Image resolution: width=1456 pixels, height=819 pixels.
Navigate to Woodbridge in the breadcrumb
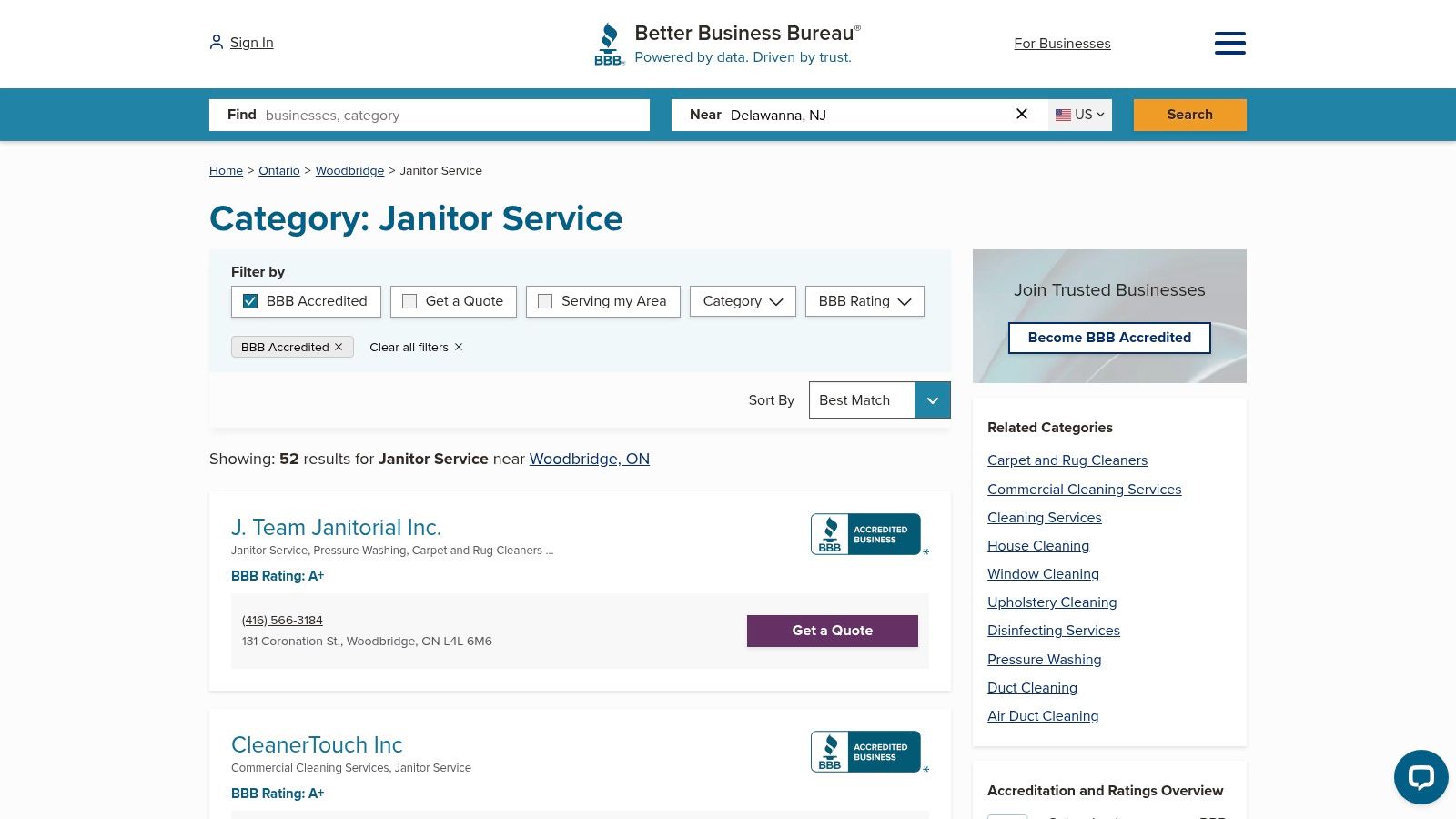click(x=349, y=170)
